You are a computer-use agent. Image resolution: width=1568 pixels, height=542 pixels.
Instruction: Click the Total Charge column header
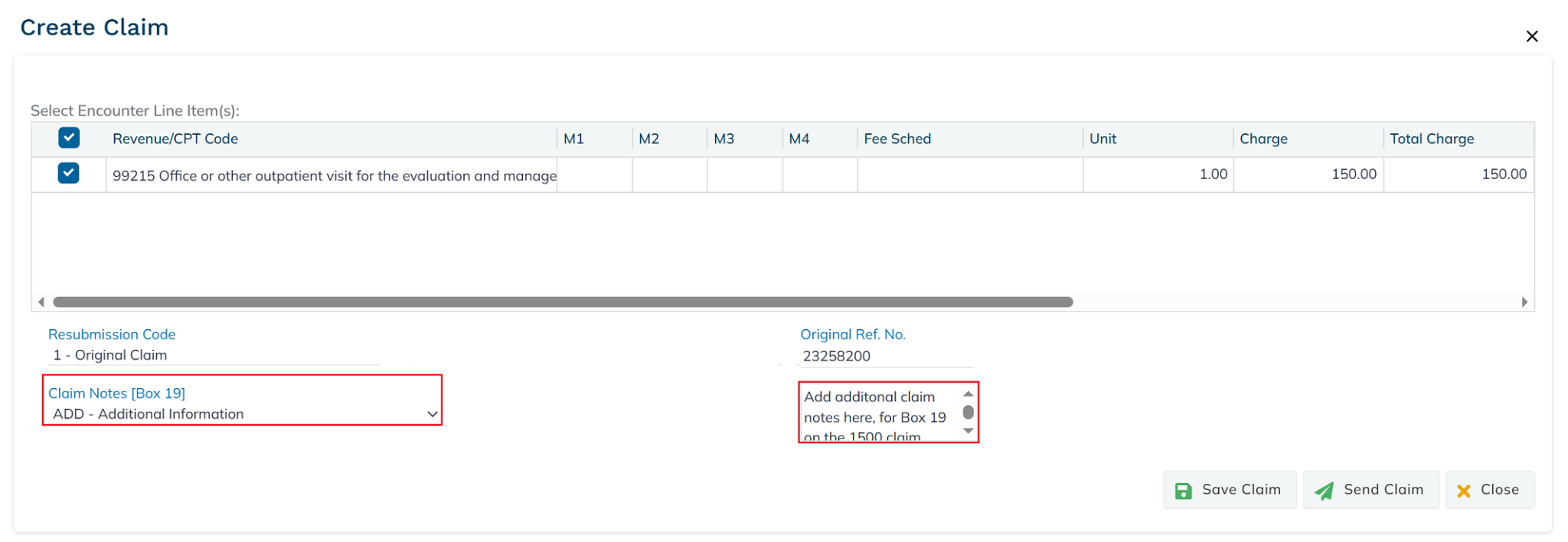(1431, 139)
